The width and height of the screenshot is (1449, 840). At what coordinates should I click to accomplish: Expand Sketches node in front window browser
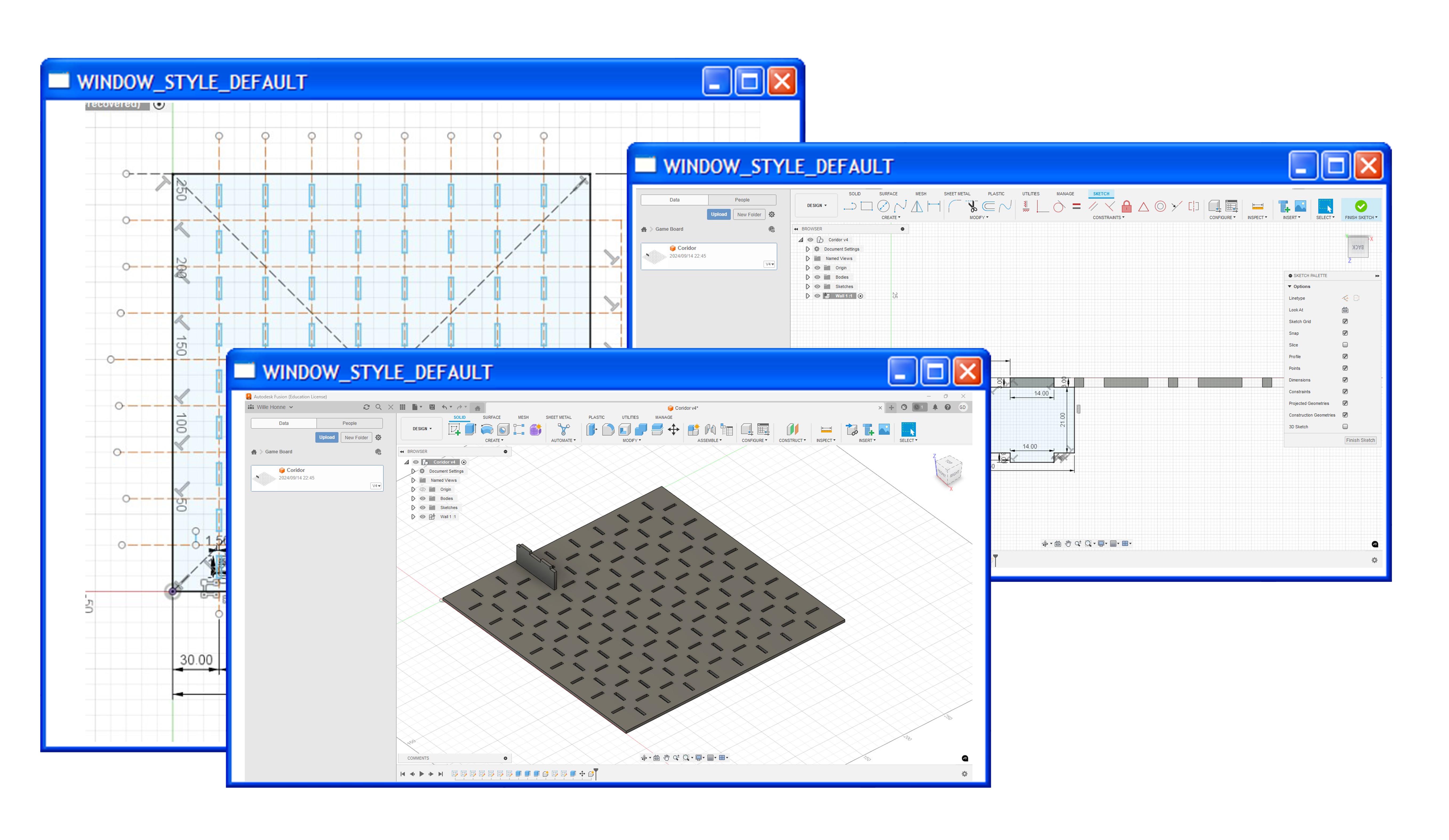point(413,508)
